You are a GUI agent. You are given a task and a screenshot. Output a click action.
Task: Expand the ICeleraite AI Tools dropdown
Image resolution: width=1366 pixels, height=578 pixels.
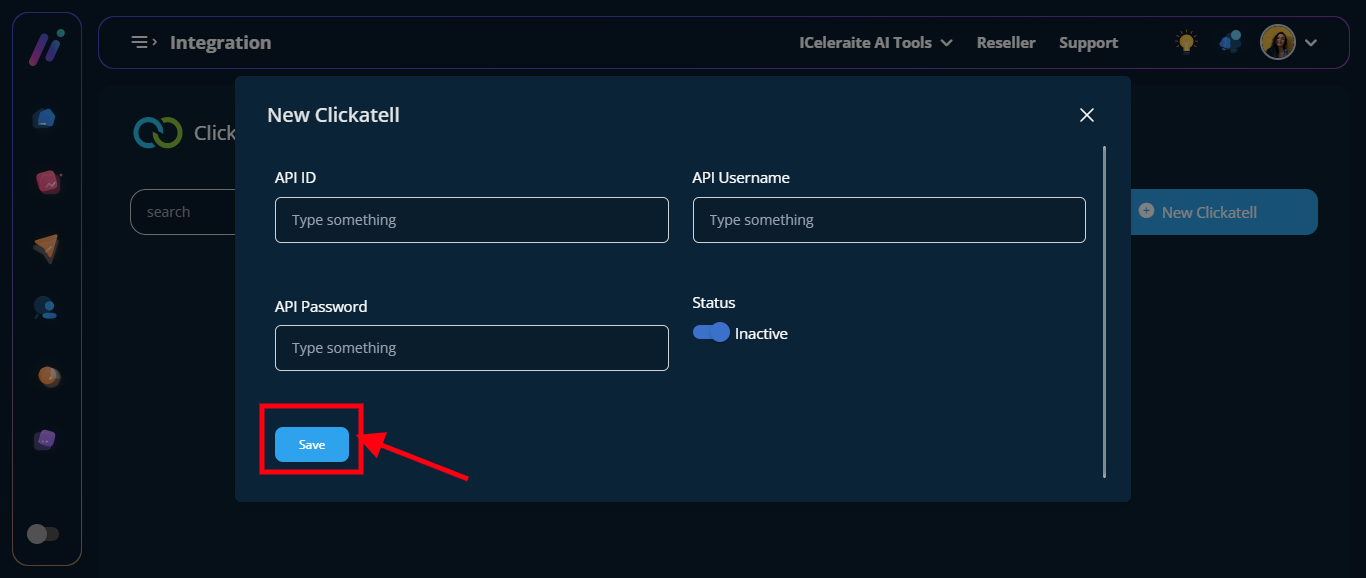[875, 43]
